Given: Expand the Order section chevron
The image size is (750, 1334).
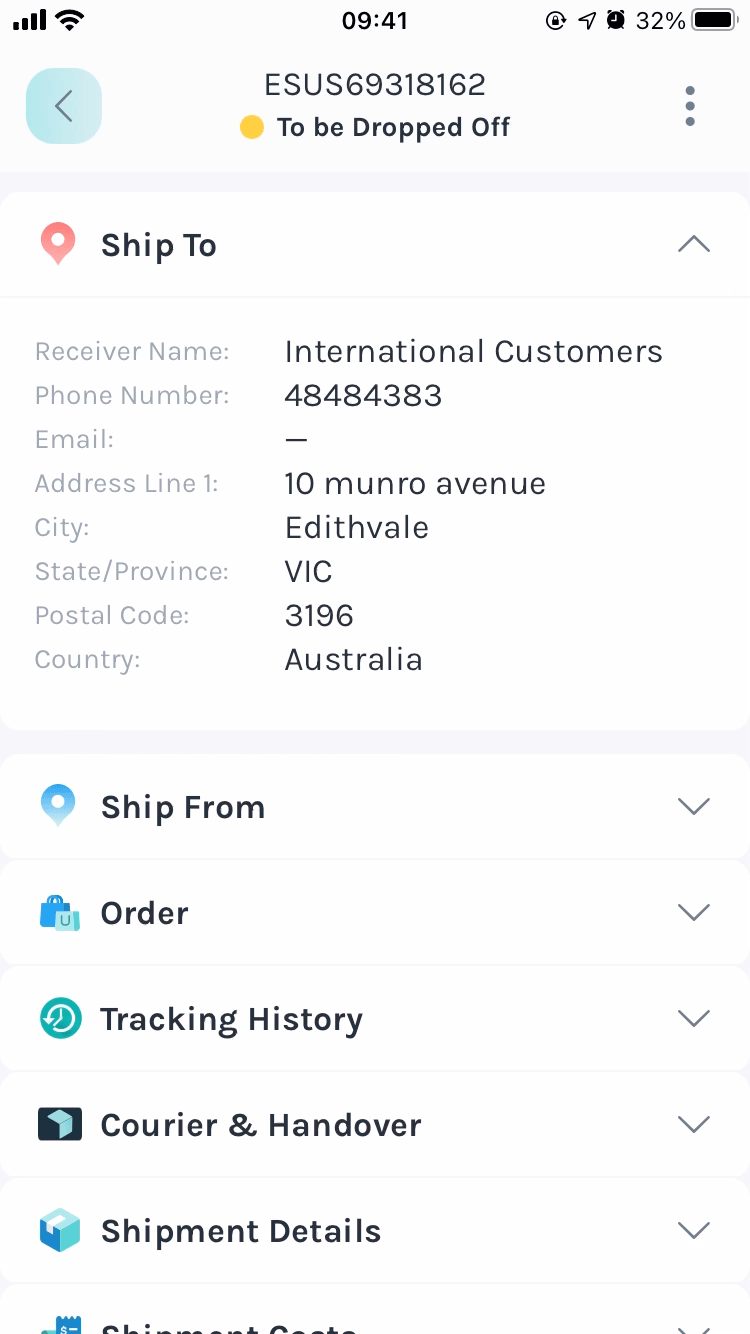Looking at the screenshot, I should 694,912.
